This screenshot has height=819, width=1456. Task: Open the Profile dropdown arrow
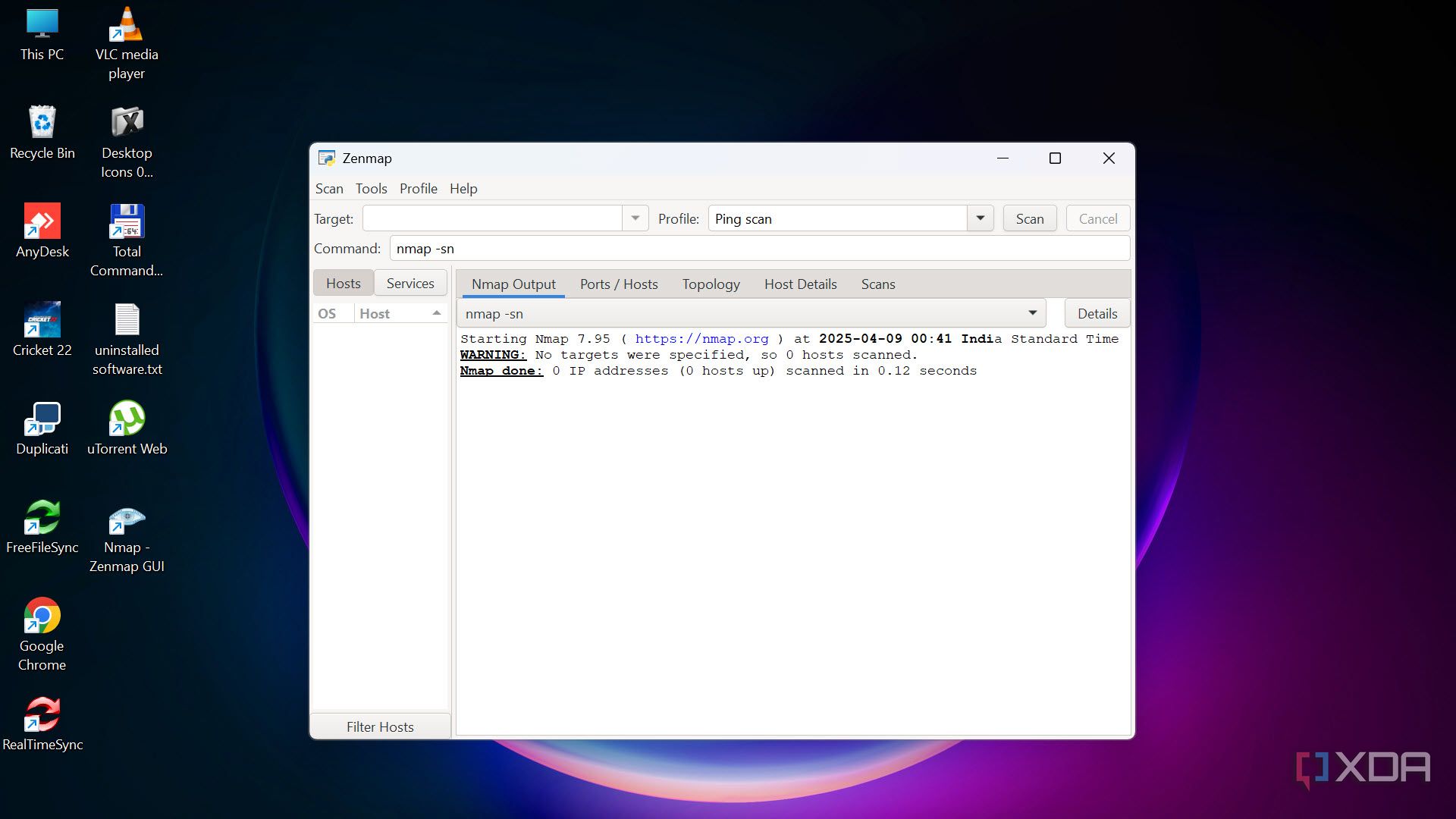980,218
